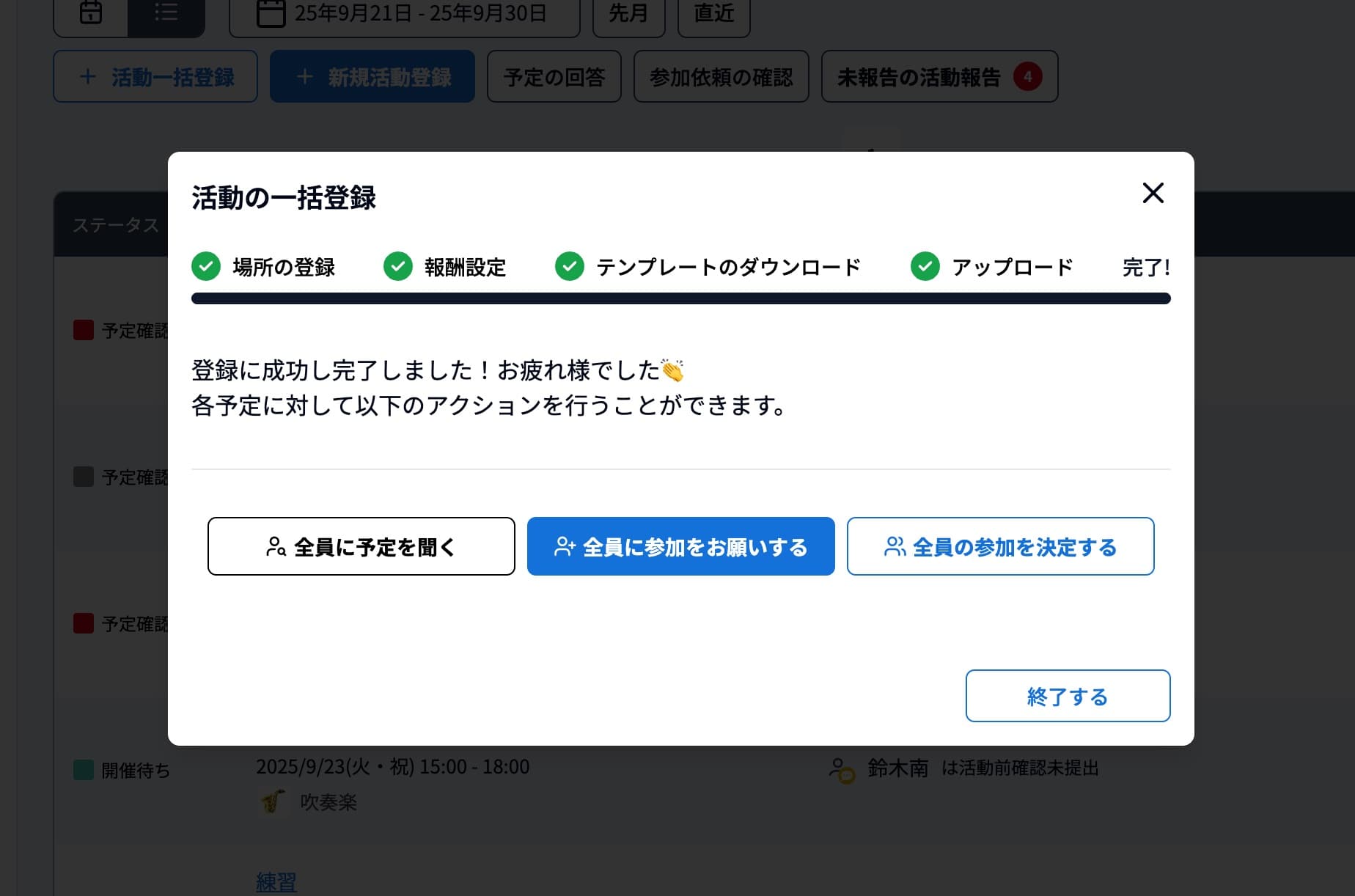This screenshot has height=896, width=1355.
Task: Click the 終了する button
Action: 1068,696
